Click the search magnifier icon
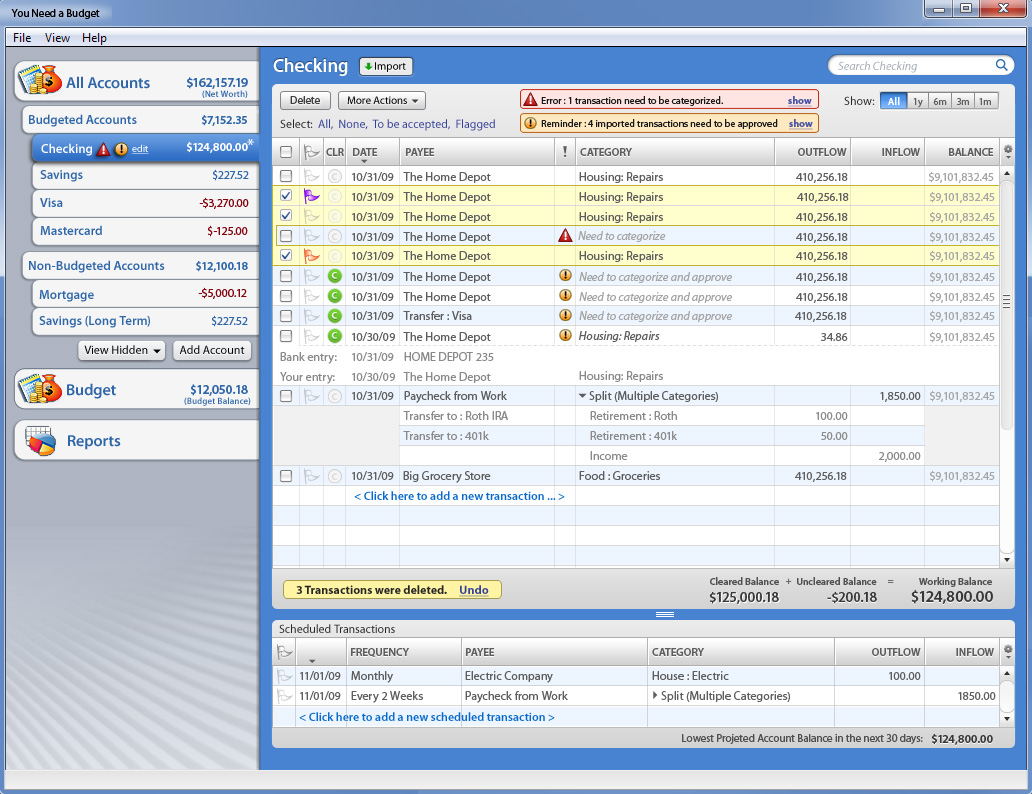 [x=1001, y=65]
